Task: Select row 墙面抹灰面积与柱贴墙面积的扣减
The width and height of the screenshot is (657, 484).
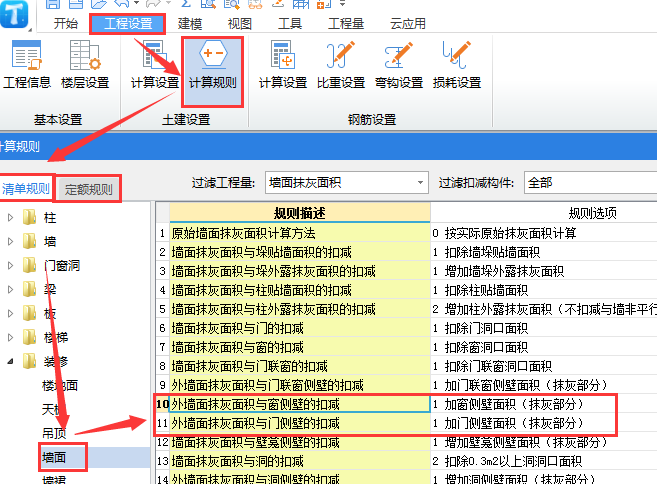Action: 300,290
